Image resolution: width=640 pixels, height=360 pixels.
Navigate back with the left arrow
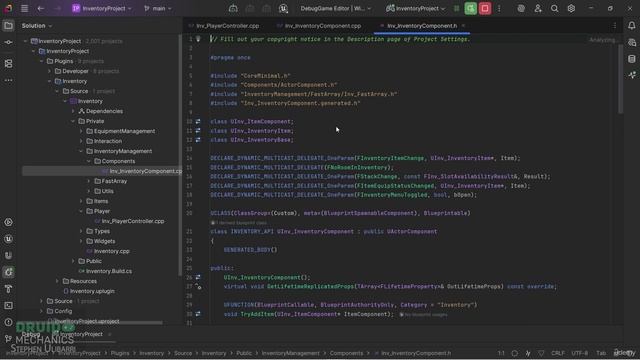click(x=40, y=8)
